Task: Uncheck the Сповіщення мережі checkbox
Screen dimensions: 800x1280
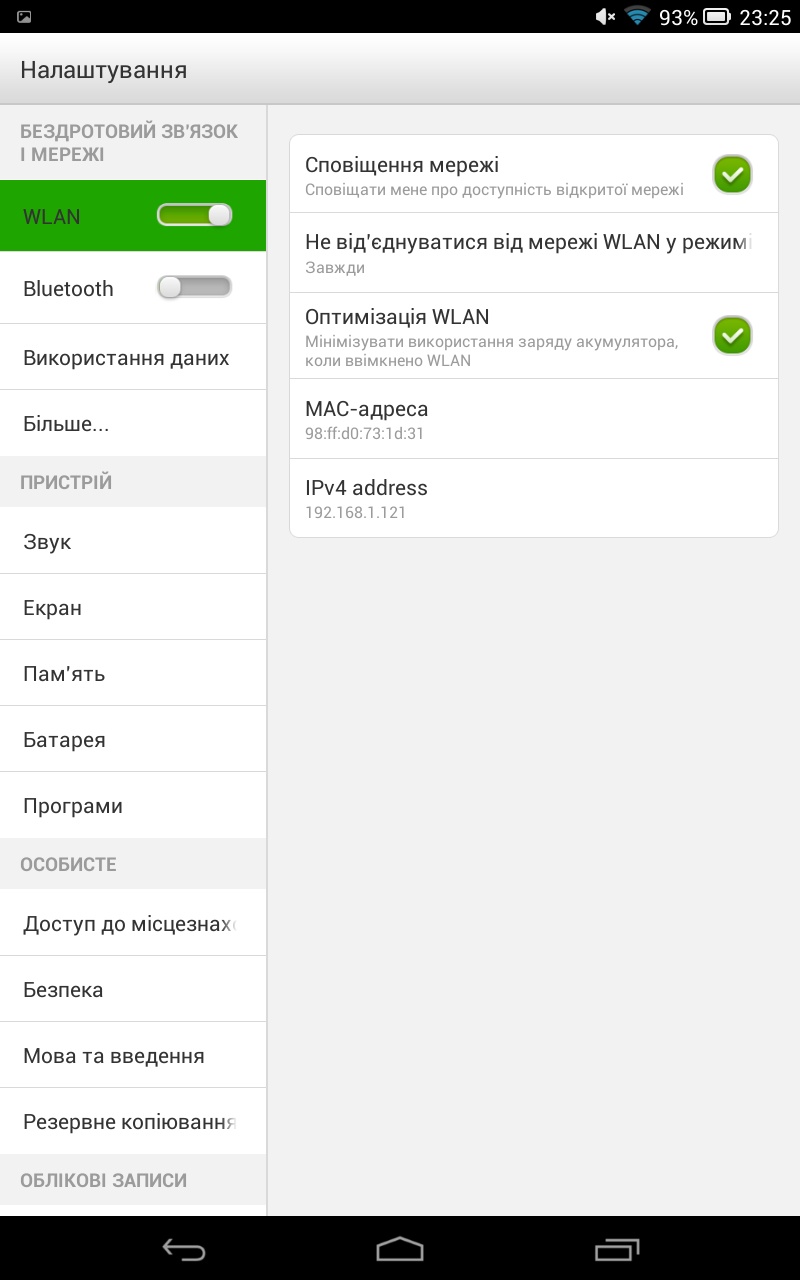Action: [x=732, y=174]
